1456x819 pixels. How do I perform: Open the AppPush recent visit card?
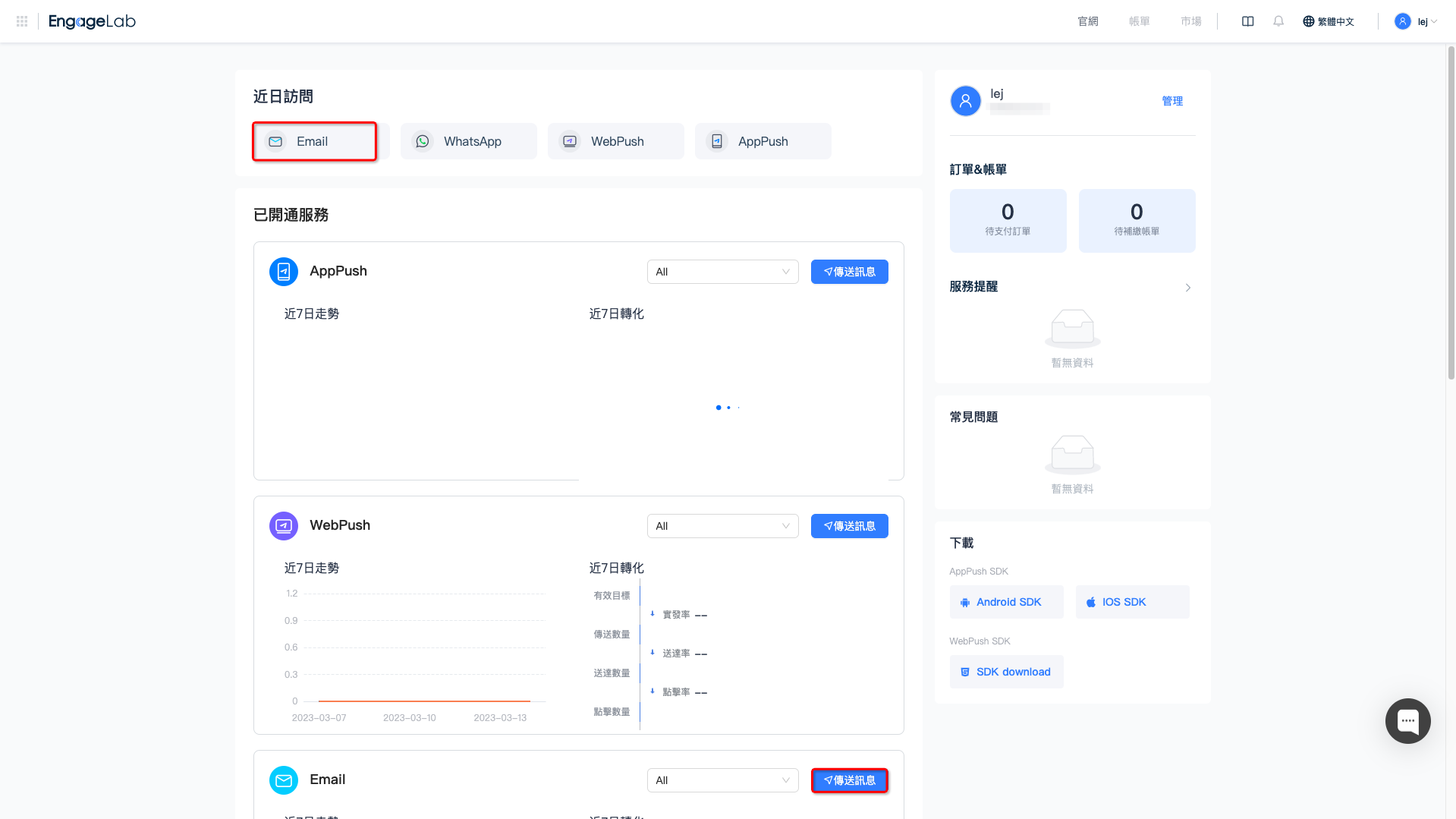click(763, 141)
